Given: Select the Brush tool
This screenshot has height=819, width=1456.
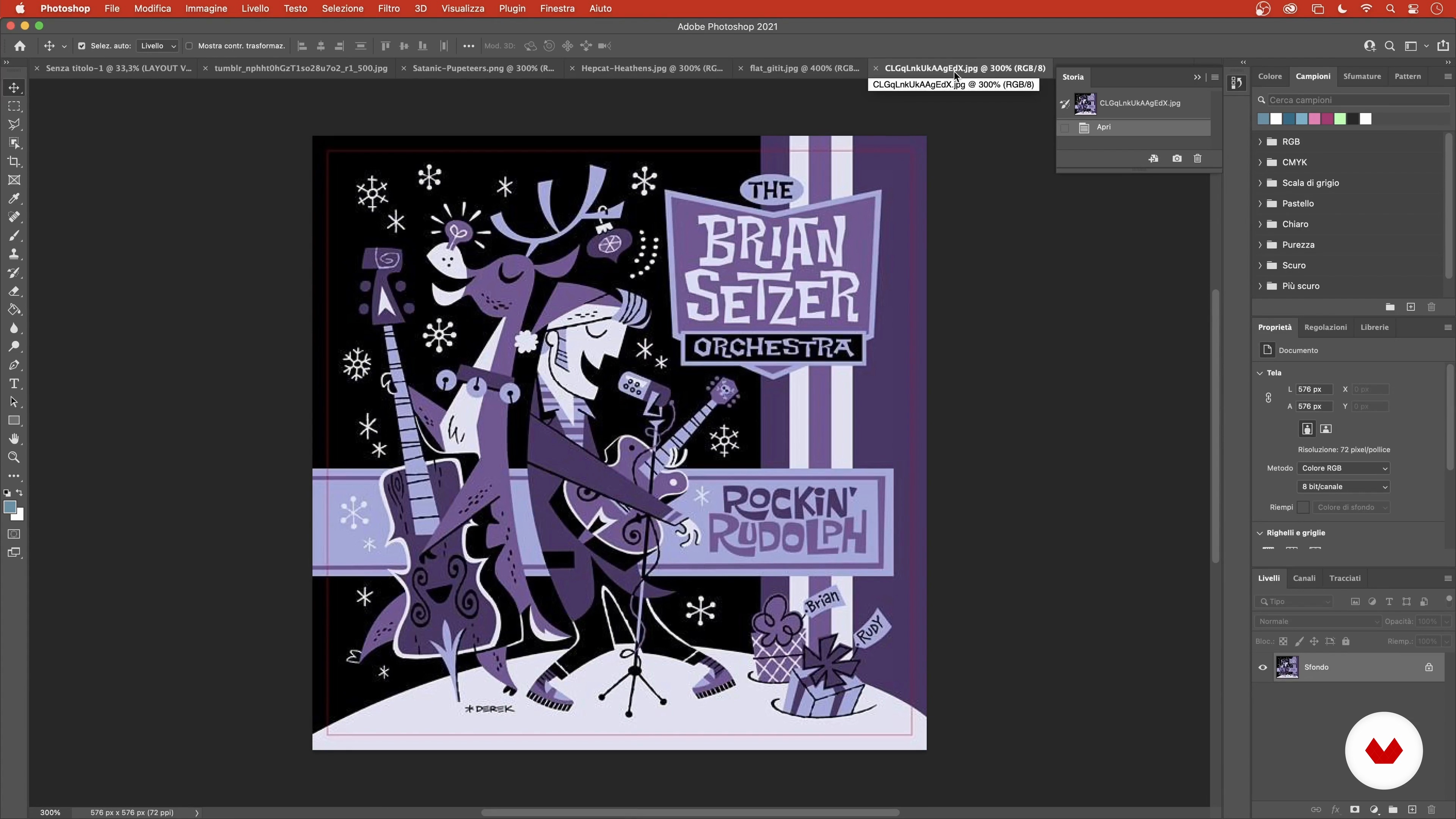Looking at the screenshot, I should pyautogui.click(x=14, y=236).
